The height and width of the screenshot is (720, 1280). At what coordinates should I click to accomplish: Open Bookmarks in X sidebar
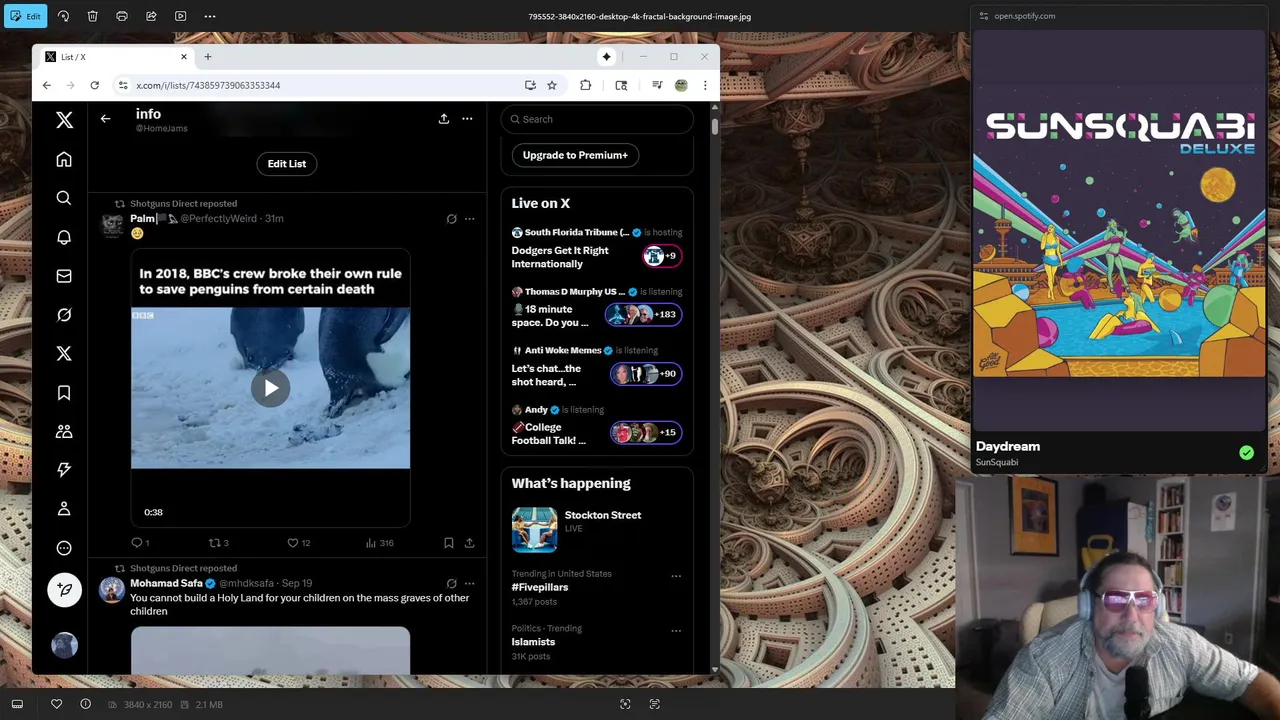[64, 393]
